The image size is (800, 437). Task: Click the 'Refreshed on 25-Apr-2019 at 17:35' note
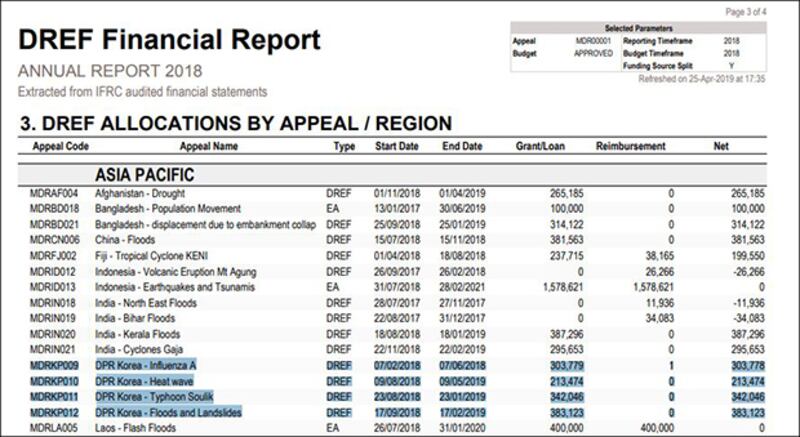pyautogui.click(x=702, y=79)
